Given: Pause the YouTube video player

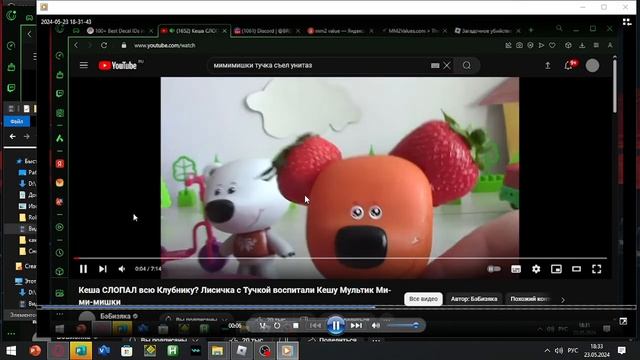Looking at the screenshot, I should (83, 269).
